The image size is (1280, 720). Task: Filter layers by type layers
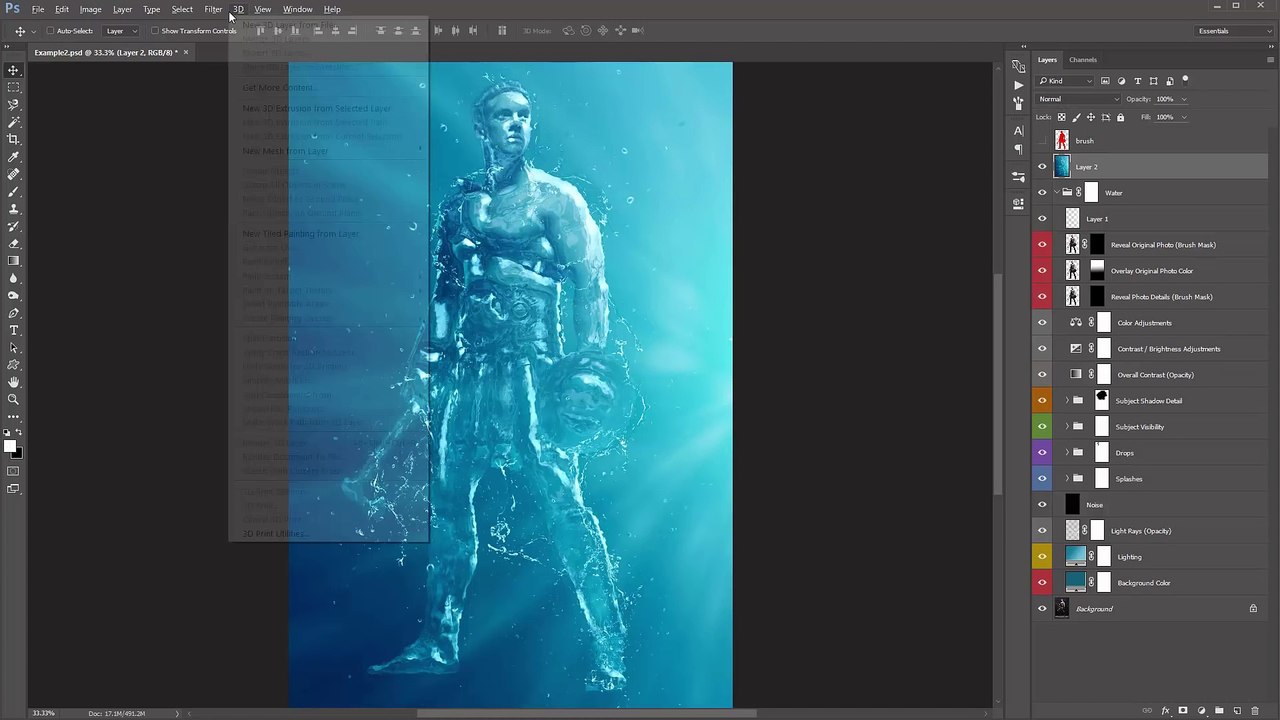1137,81
